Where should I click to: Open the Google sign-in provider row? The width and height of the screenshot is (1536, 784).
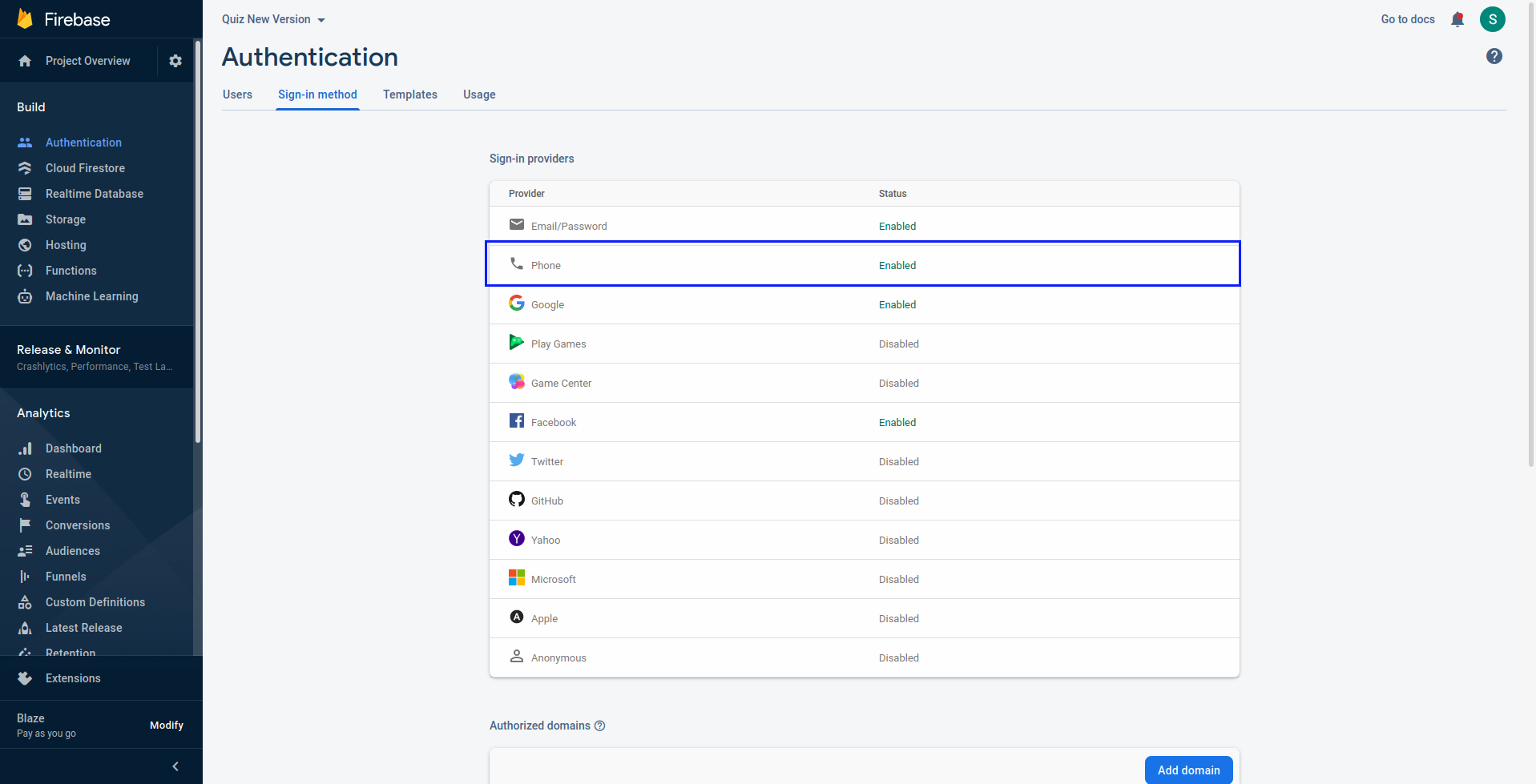(865, 304)
